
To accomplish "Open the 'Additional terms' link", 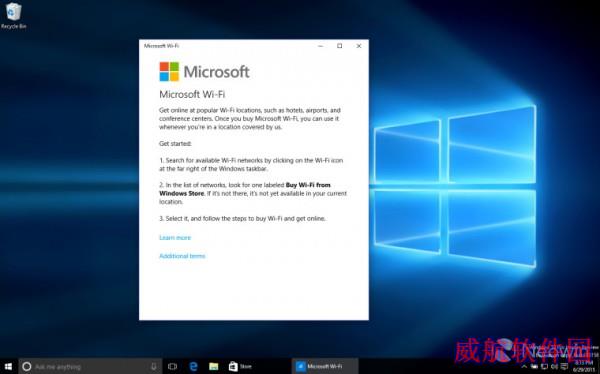I will tap(182, 256).
